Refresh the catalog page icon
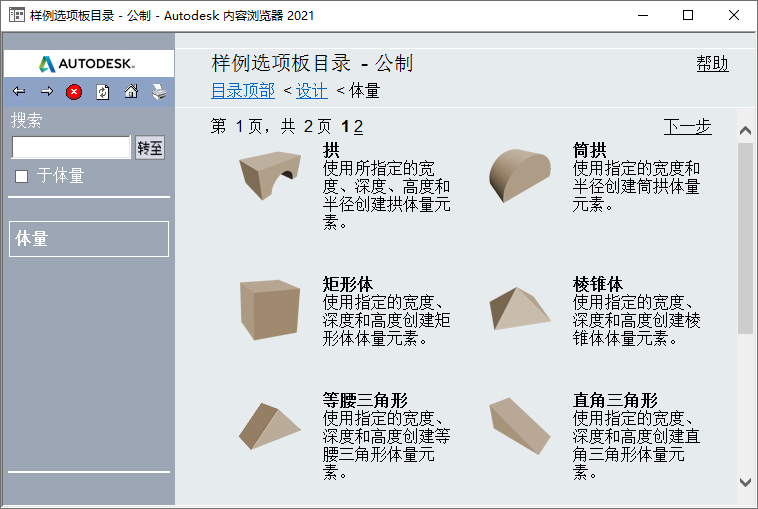 point(102,92)
